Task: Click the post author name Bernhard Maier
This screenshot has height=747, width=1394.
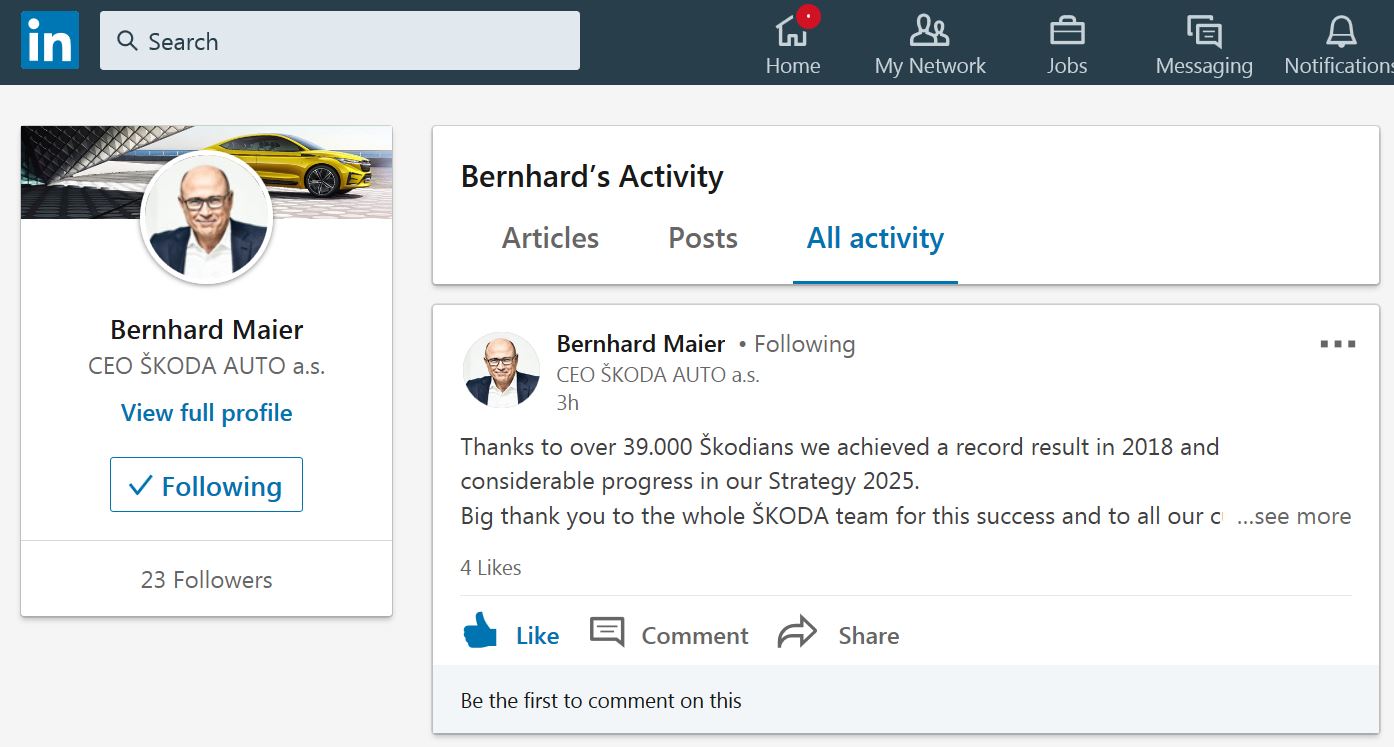Action: 641,344
